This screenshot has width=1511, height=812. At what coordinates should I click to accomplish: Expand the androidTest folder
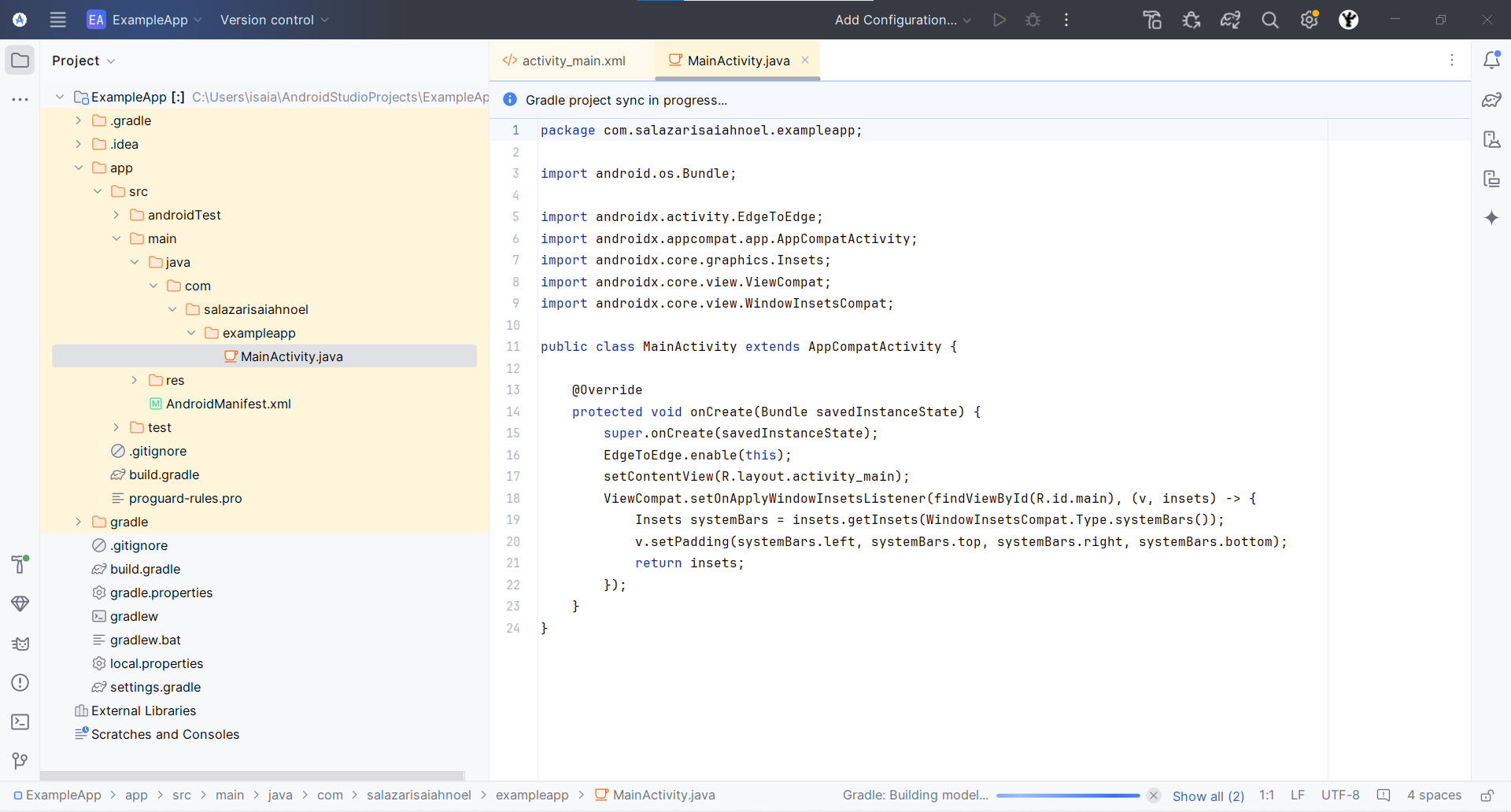116,215
